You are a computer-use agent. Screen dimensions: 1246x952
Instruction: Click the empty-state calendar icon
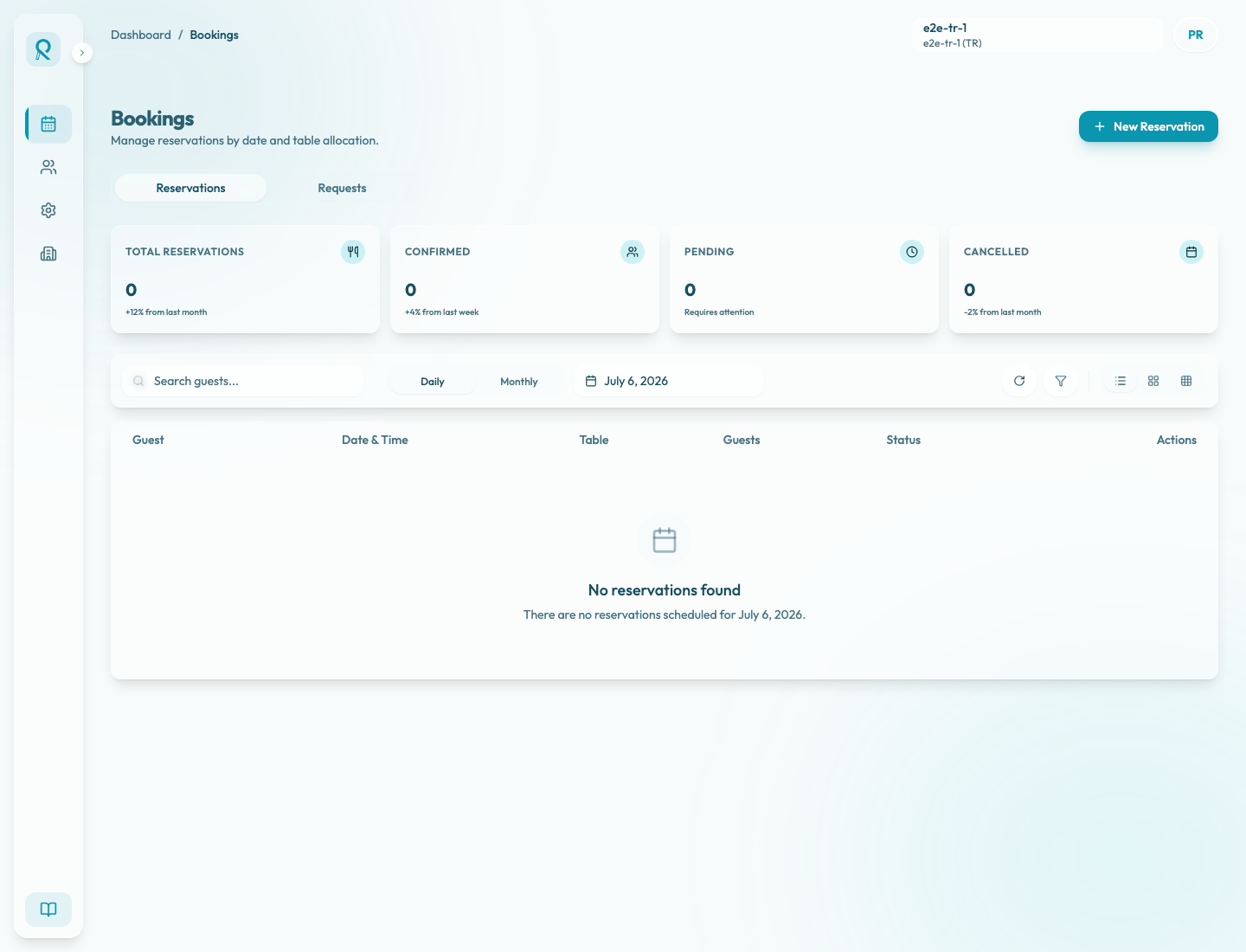pos(665,540)
